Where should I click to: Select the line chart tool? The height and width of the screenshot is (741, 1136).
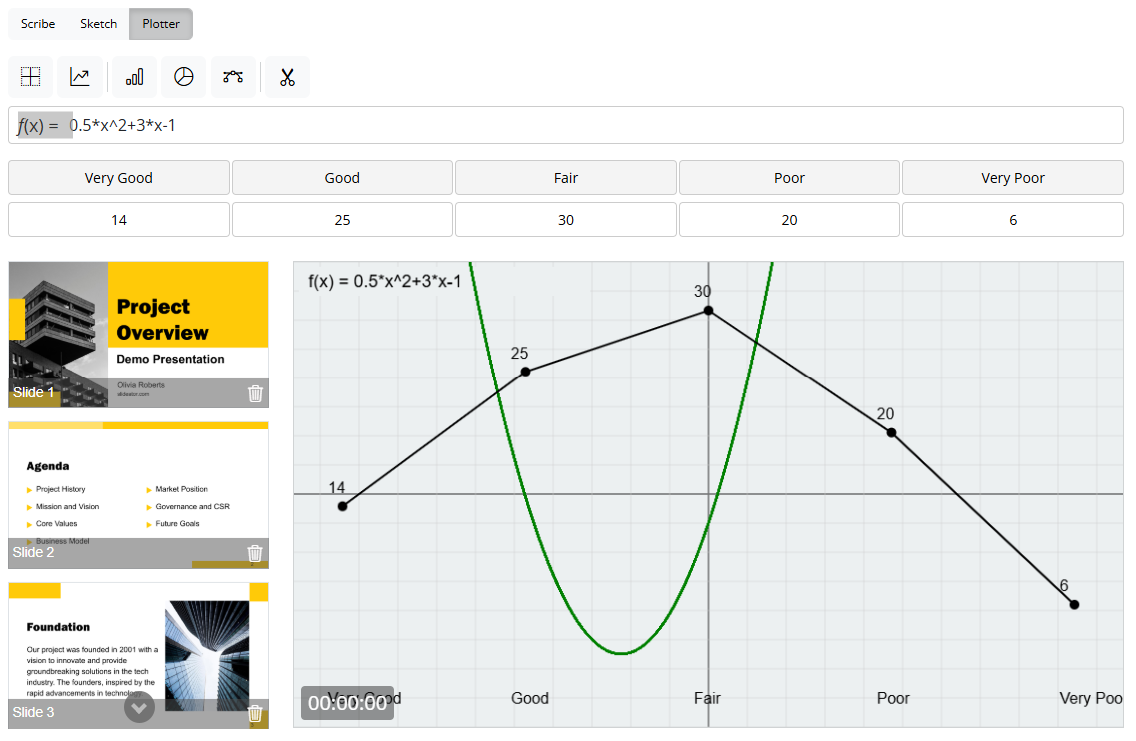tap(80, 77)
